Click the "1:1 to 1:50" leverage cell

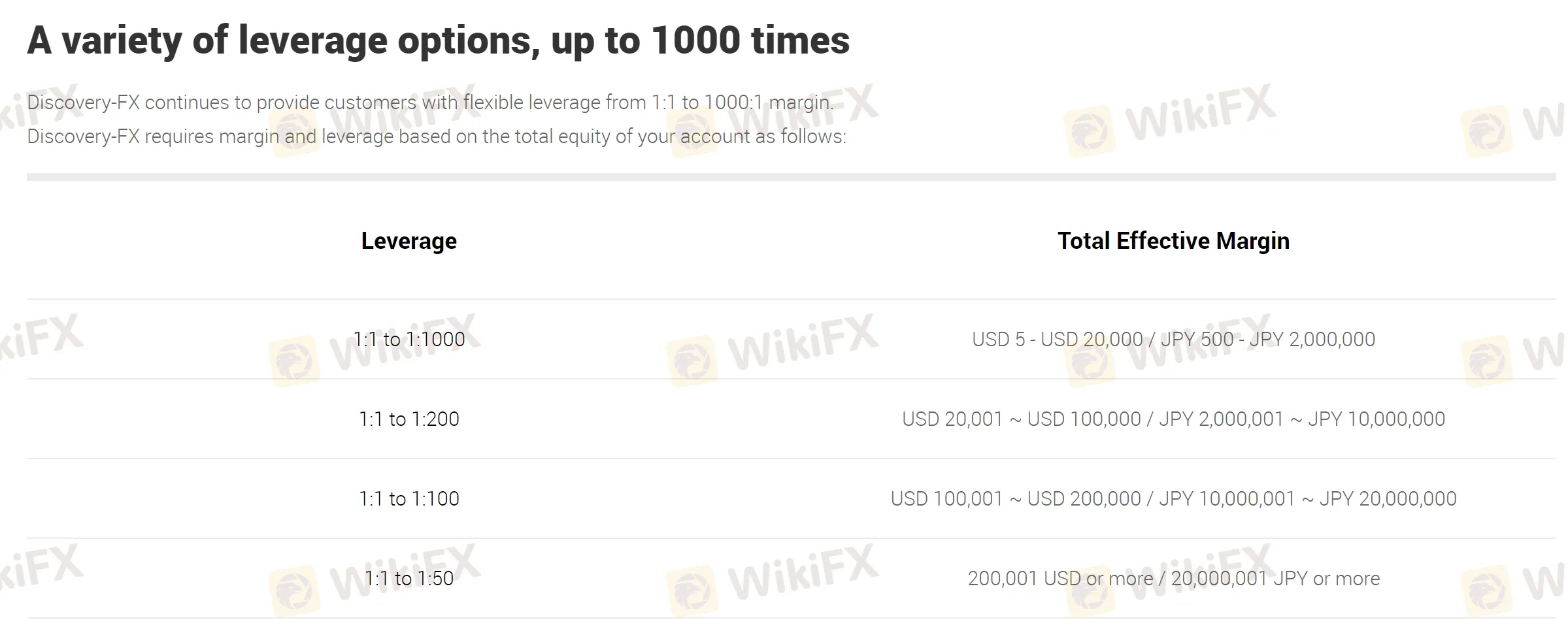[x=409, y=579]
